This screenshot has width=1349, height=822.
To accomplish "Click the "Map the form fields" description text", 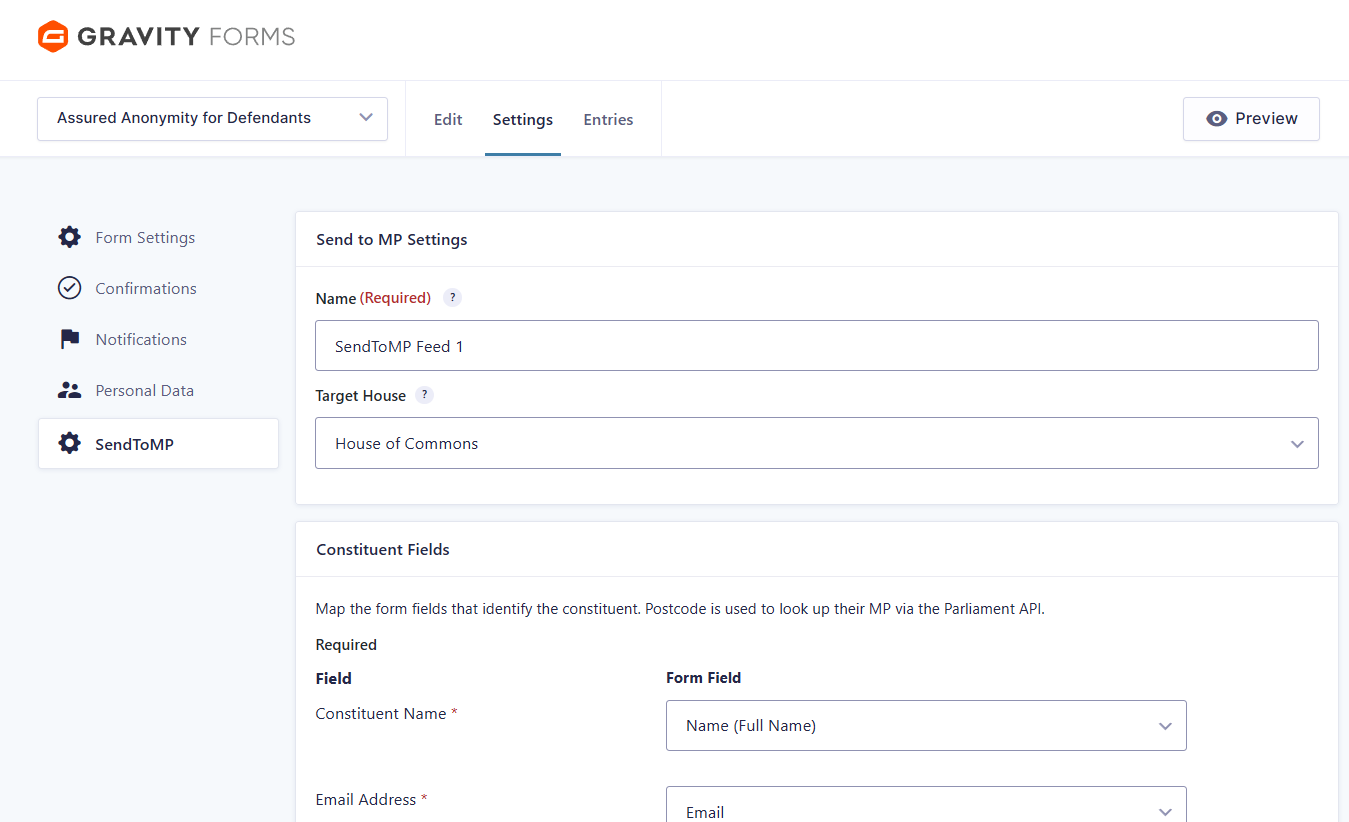I will (680, 609).
